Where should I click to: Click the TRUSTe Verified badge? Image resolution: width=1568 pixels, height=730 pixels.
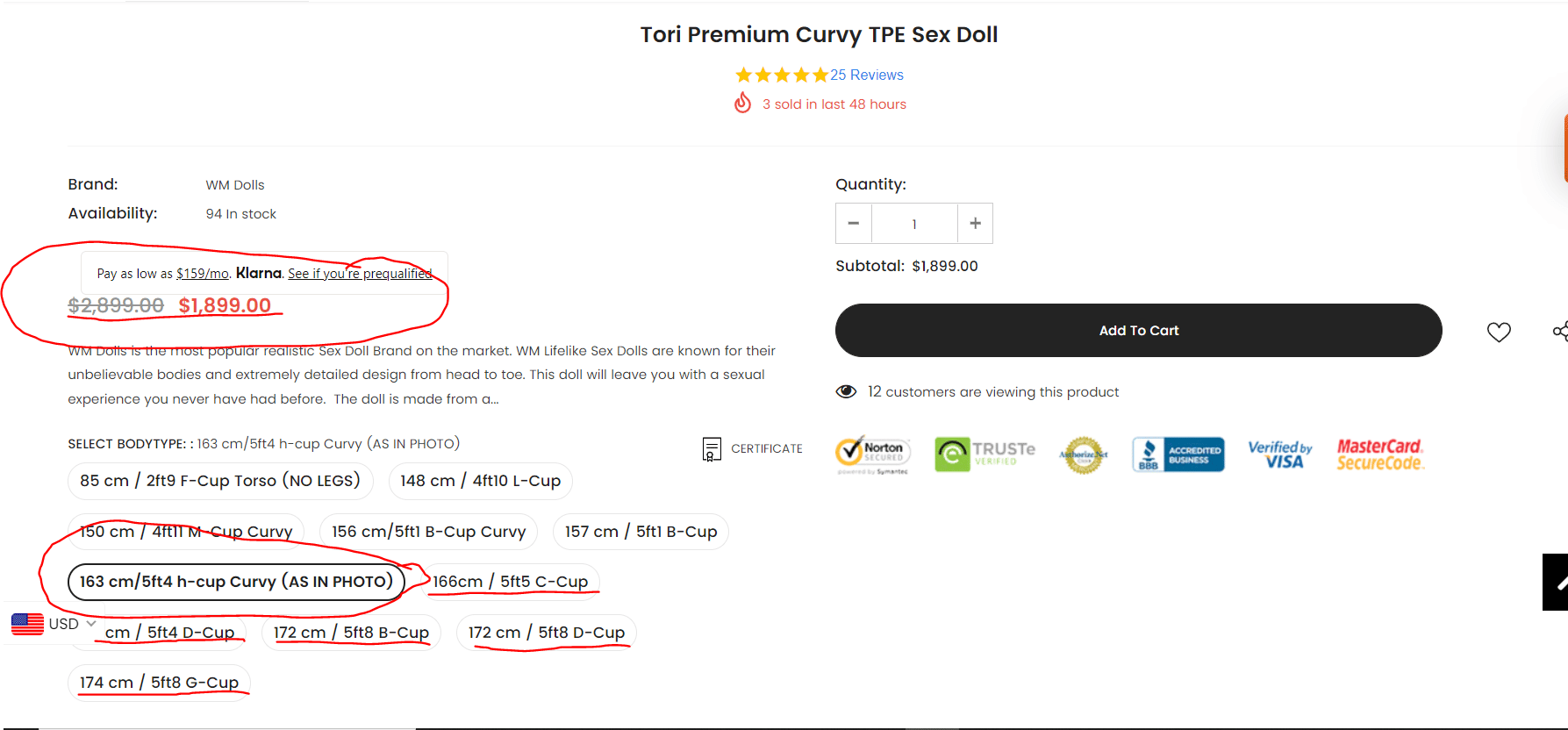984,454
